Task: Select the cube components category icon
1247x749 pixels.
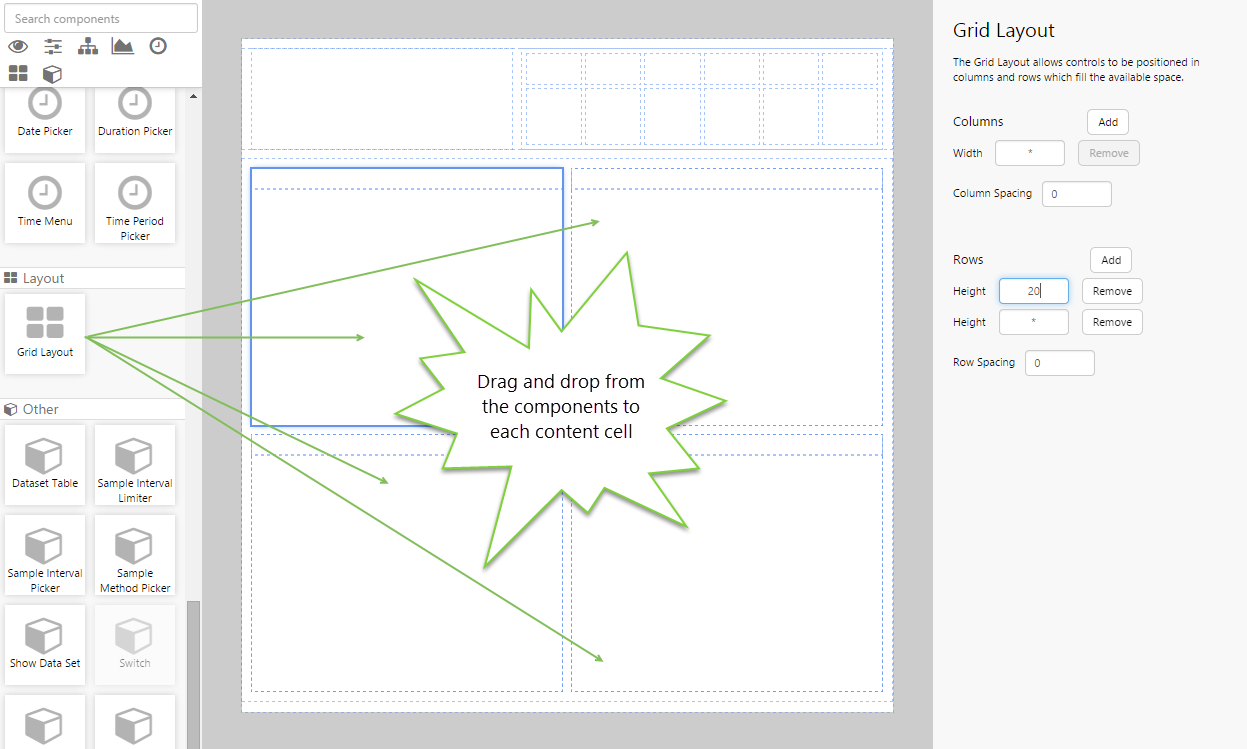Action: coord(52,73)
